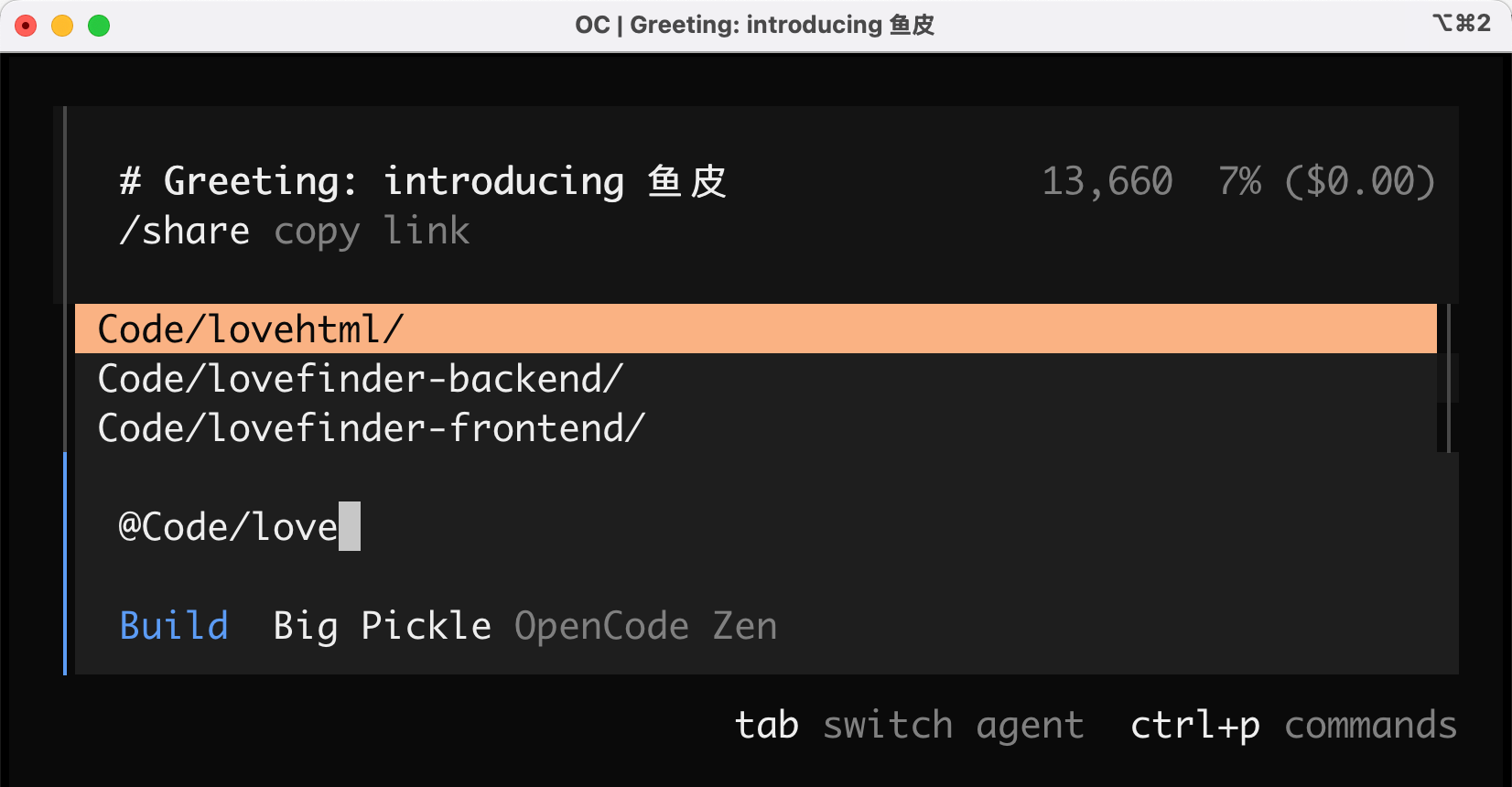Click the /share copy link command
This screenshot has width=1512, height=787.
point(294,232)
